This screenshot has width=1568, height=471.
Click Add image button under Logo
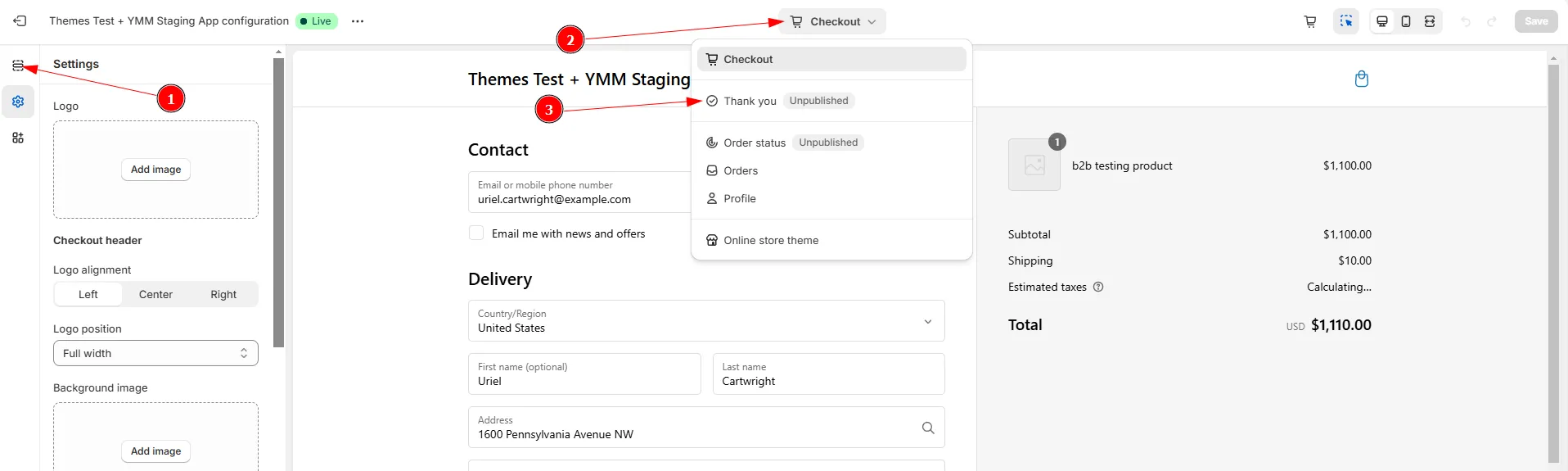coord(155,170)
